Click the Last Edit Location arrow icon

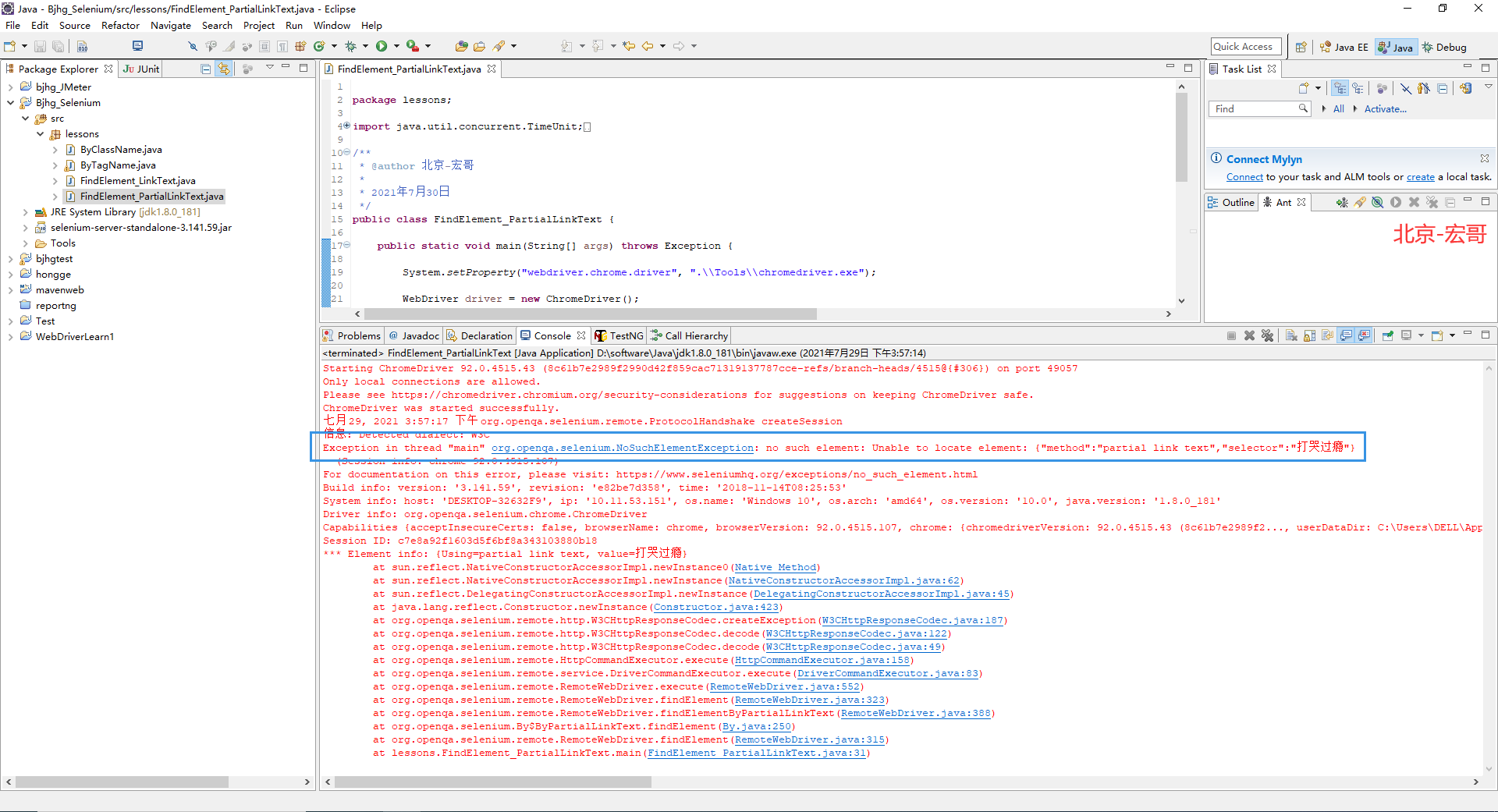tap(629, 46)
